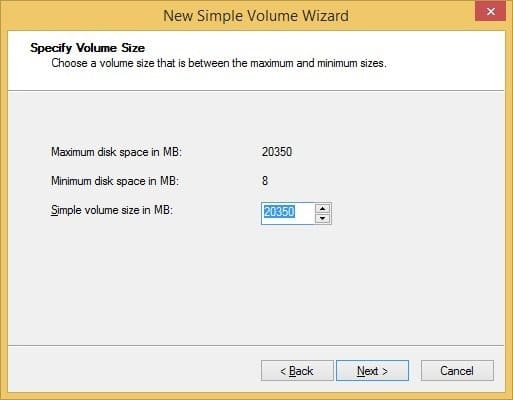Select the Simple volume size in MB label
The width and height of the screenshot is (513, 400).
pos(112,210)
